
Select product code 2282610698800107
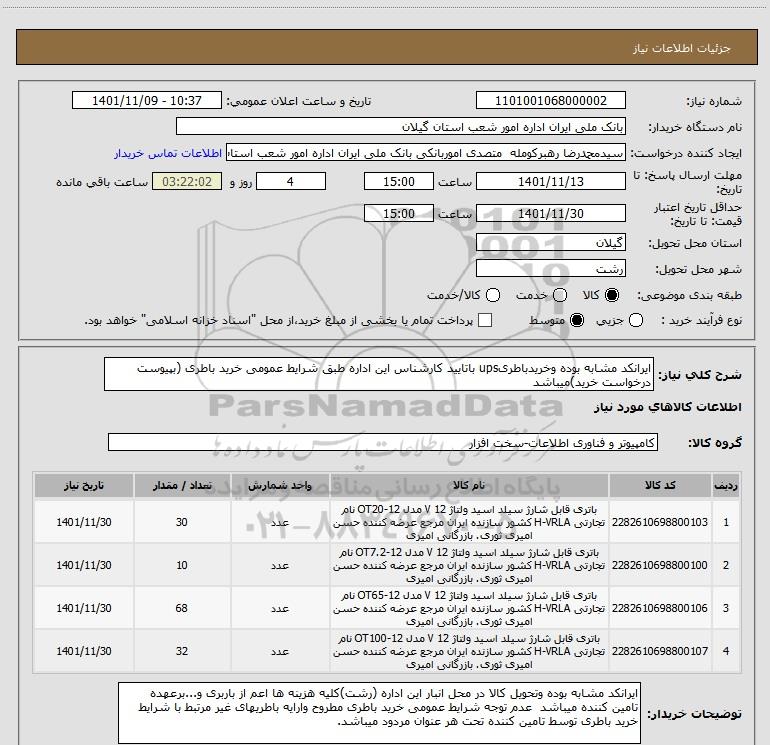tap(660, 651)
